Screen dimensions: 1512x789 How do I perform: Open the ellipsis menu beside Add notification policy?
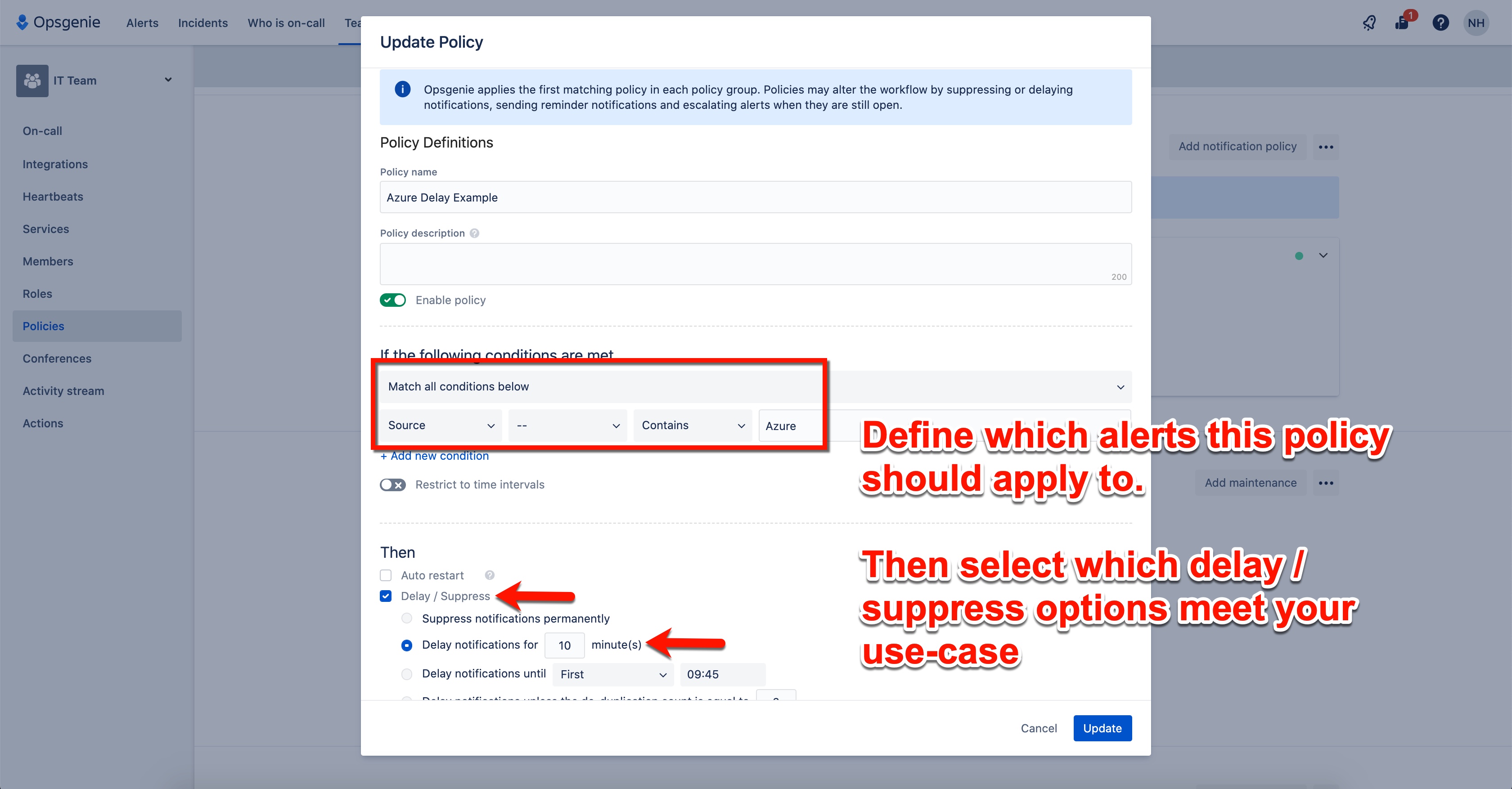click(1326, 147)
